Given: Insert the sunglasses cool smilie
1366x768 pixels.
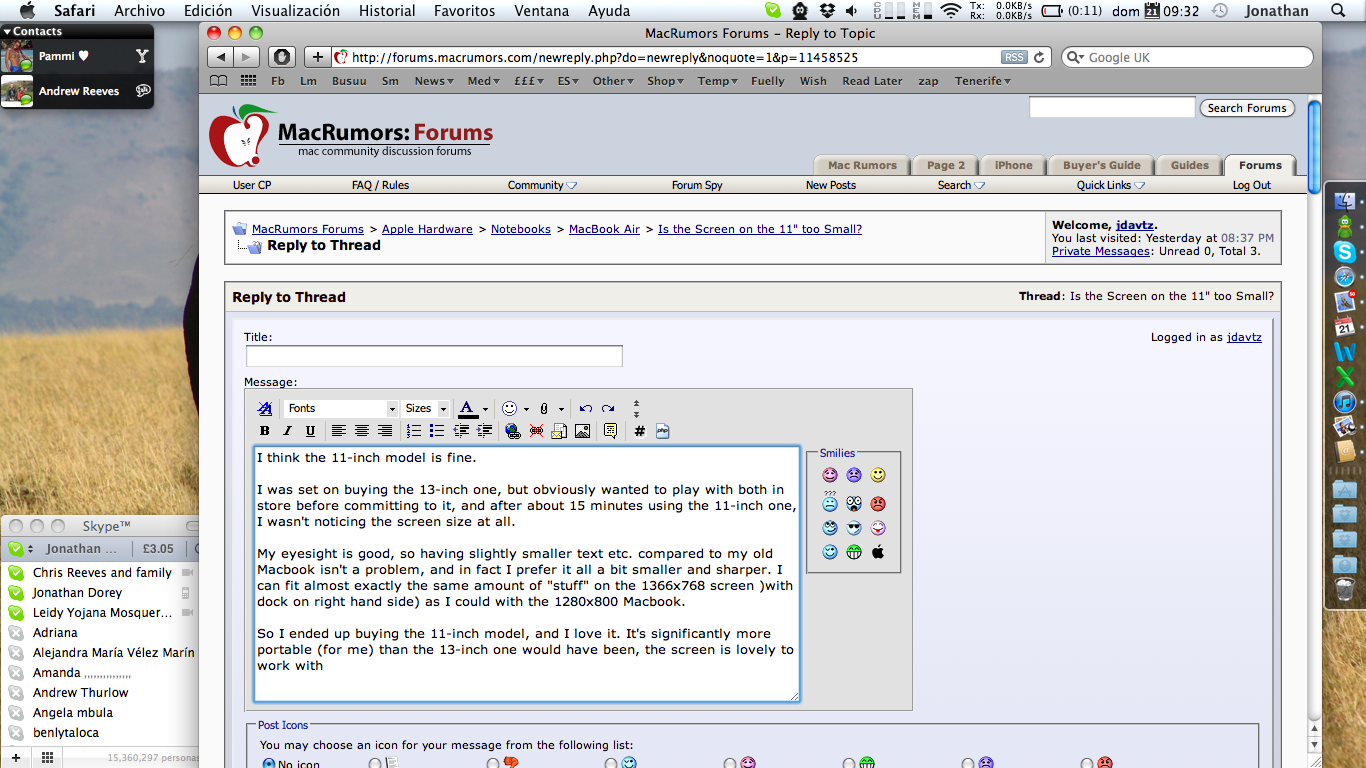Looking at the screenshot, I should pos(854,528).
